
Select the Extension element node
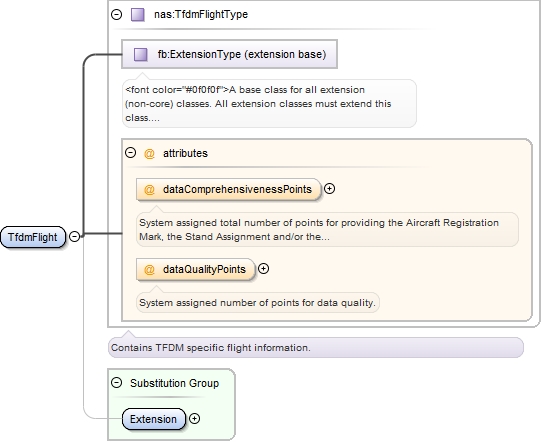pyautogui.click(x=154, y=419)
